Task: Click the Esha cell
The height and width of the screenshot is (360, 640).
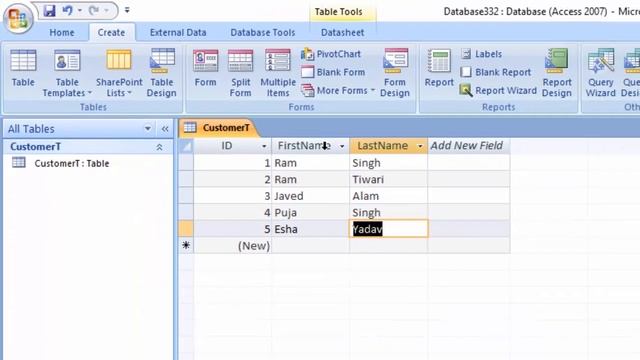Action: [x=310, y=229]
